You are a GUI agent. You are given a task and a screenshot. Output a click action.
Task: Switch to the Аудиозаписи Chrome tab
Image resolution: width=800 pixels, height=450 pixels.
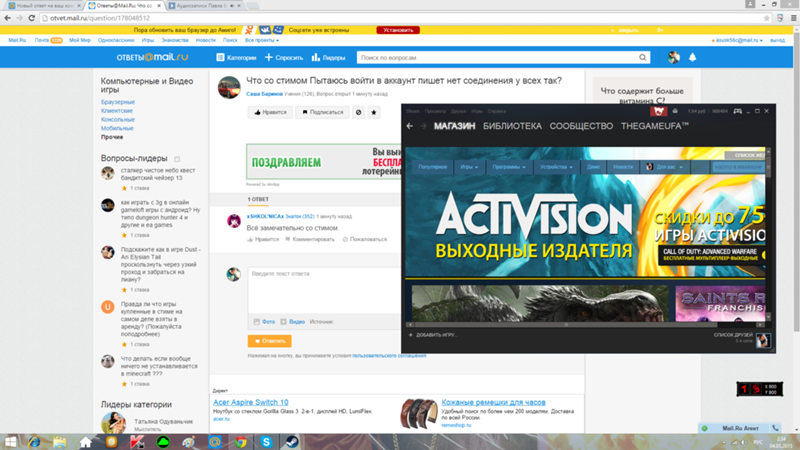205,6
